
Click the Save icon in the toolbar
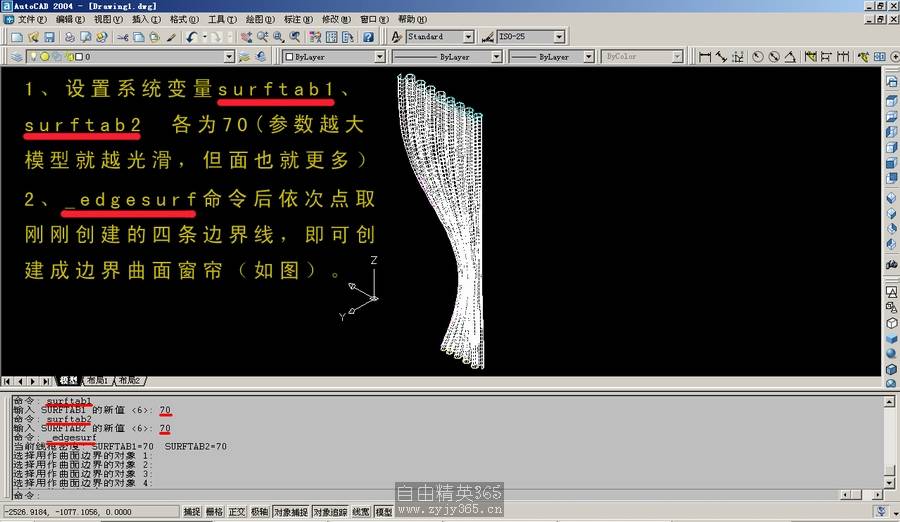[49, 37]
